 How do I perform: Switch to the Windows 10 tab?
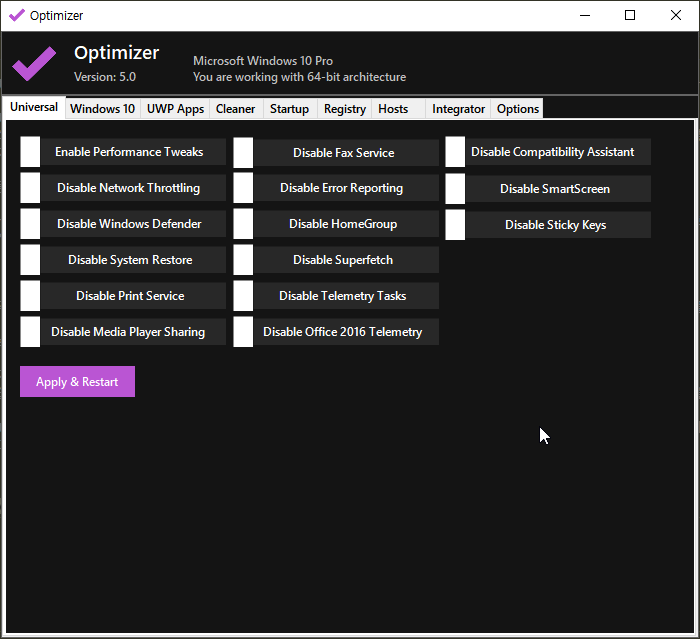coord(103,109)
